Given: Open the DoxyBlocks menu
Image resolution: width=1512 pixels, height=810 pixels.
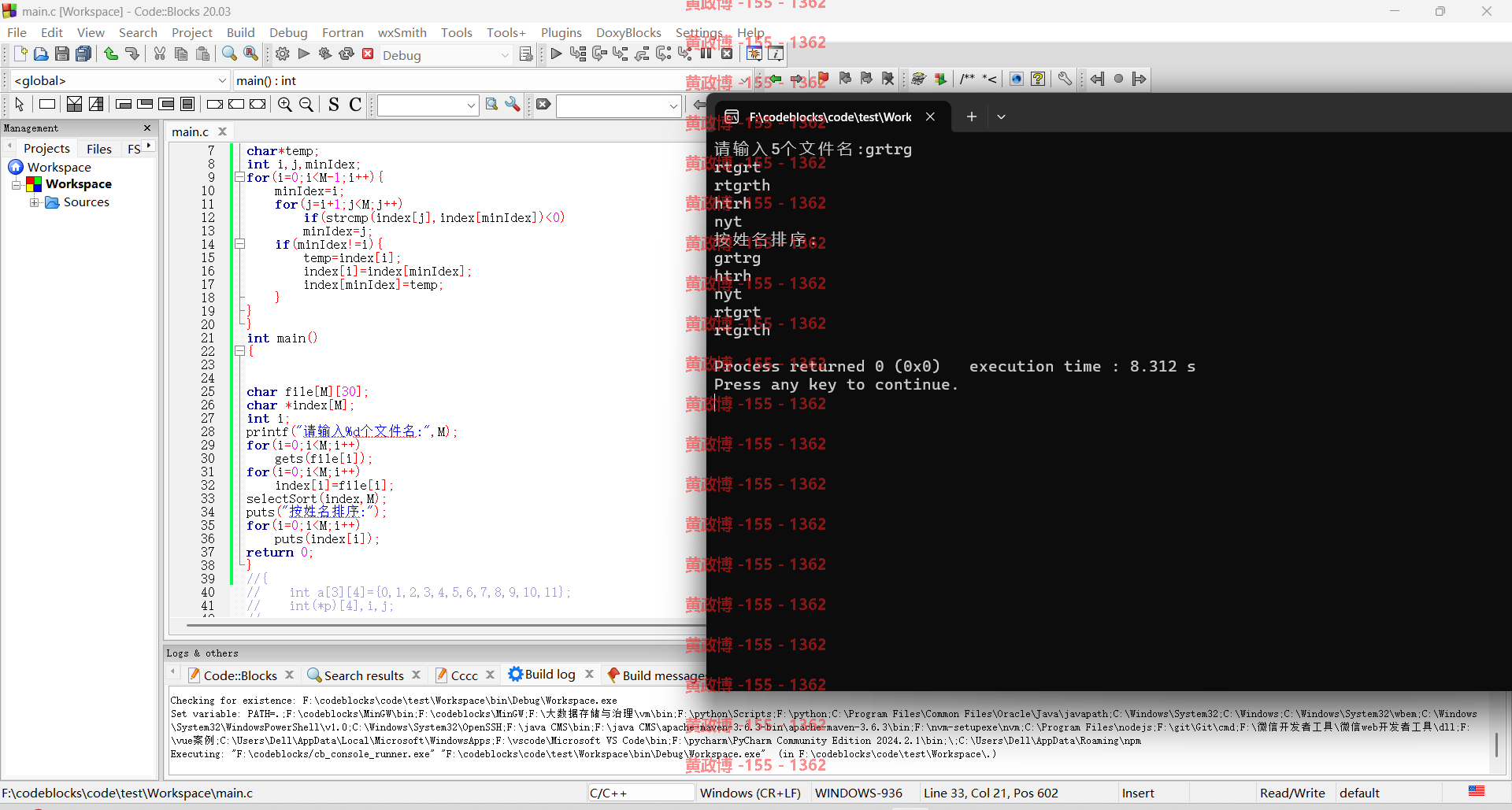Looking at the screenshot, I should (x=628, y=32).
